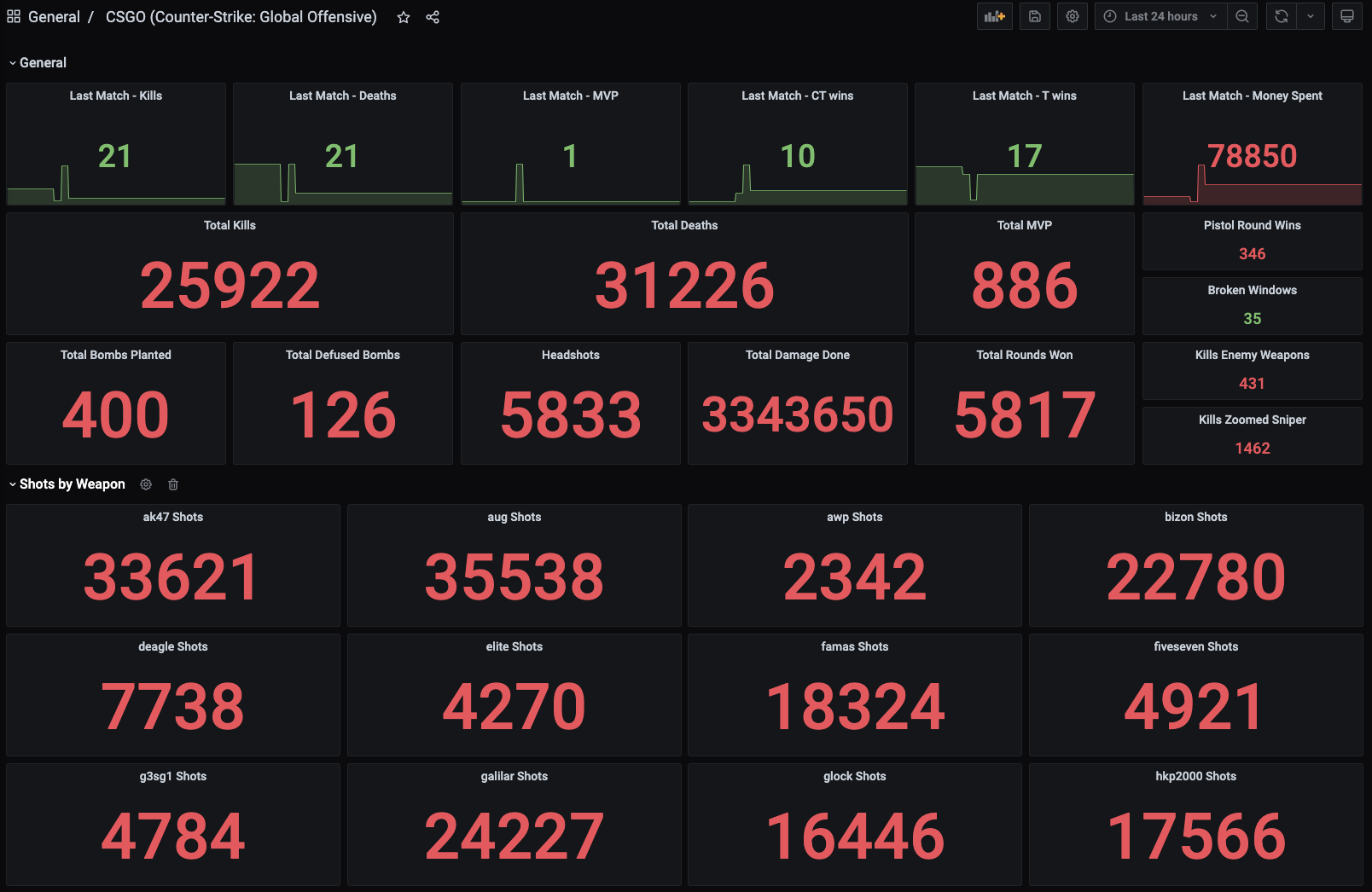Click the Last Match - Kills panel title
1372x892 pixels.
coord(116,96)
